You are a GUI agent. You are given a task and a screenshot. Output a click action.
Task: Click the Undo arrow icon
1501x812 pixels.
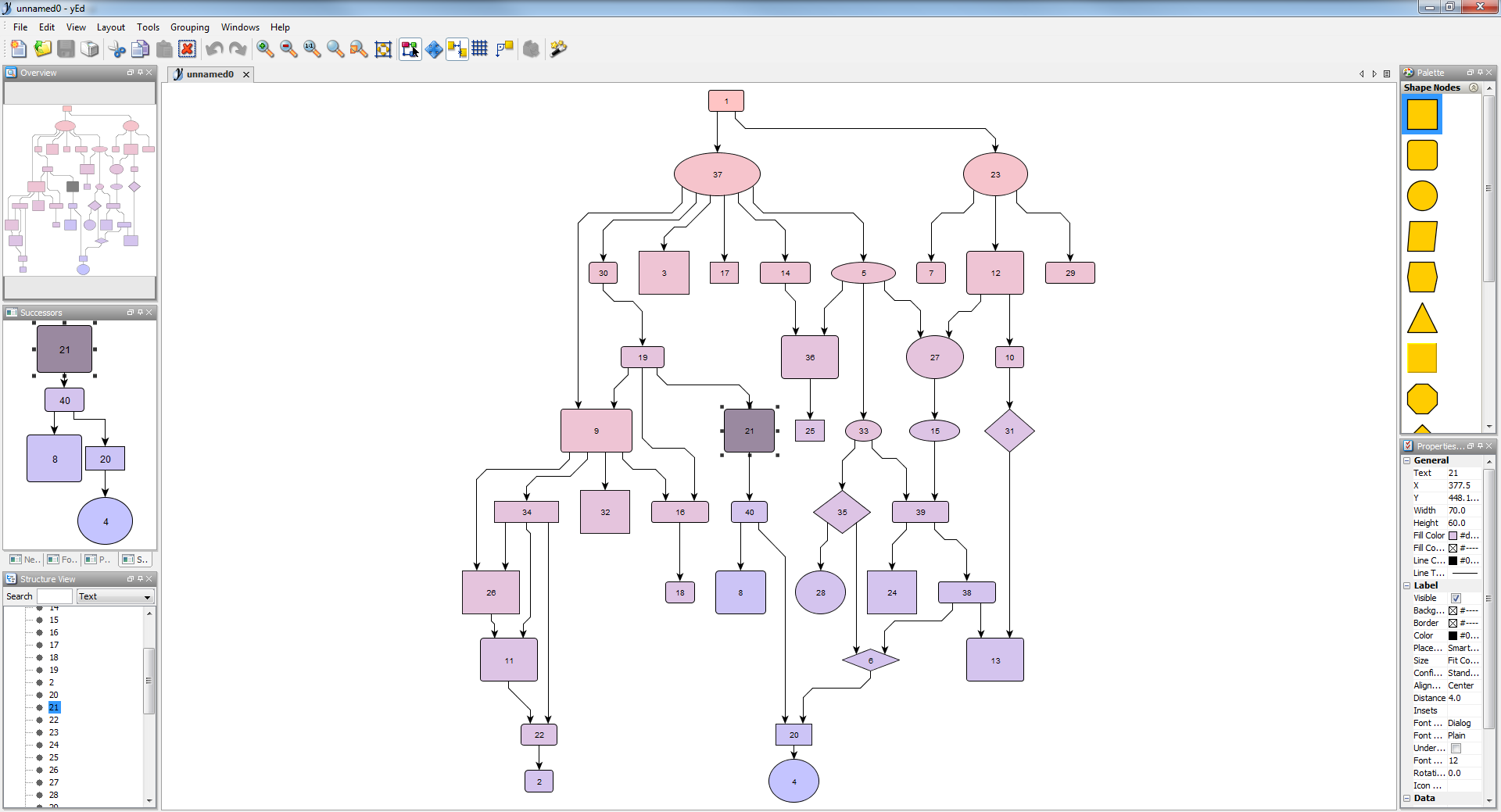214,48
